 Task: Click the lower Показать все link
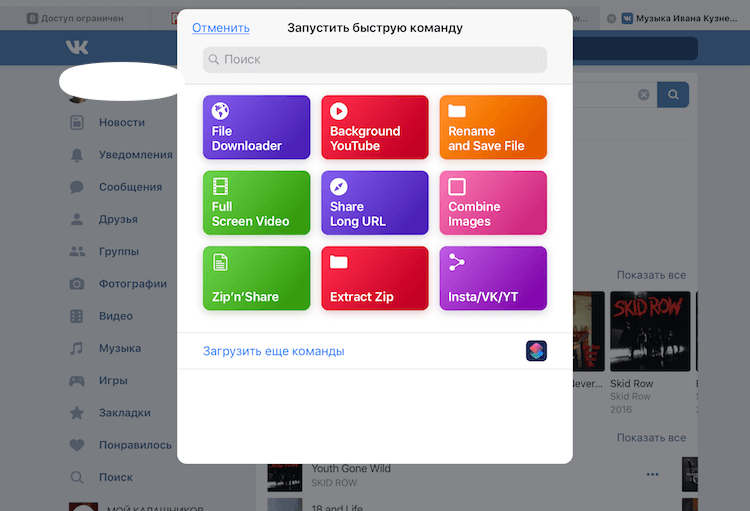point(651,438)
